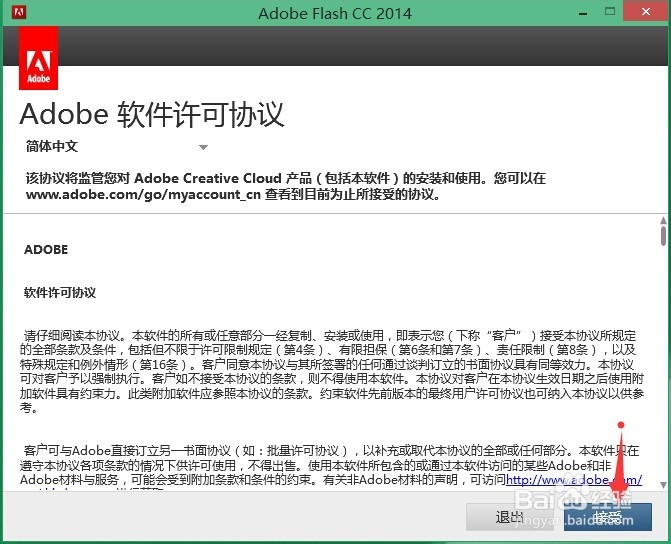The image size is (671, 544).
Task: Click the 接受 (Accept) button
Action: (x=608, y=517)
